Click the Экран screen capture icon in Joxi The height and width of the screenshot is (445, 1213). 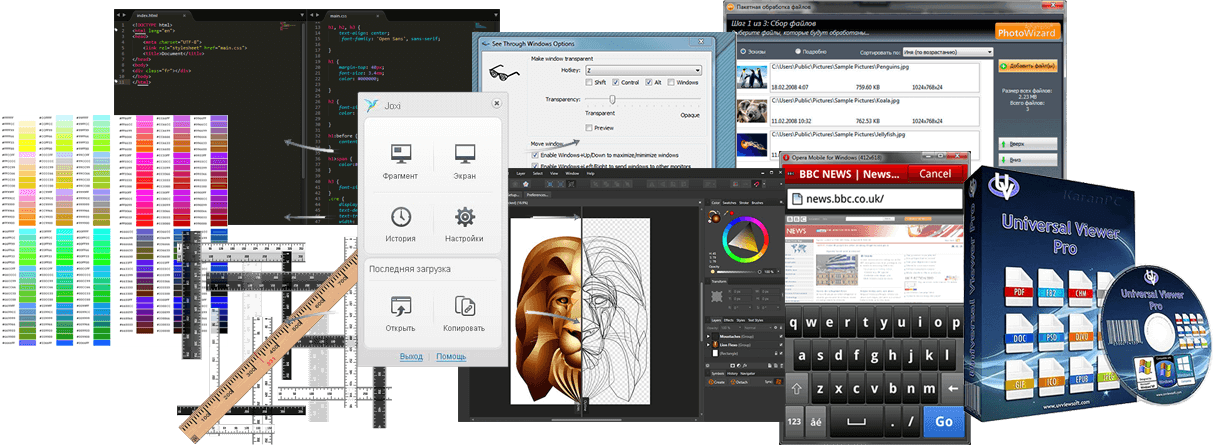(x=465, y=153)
